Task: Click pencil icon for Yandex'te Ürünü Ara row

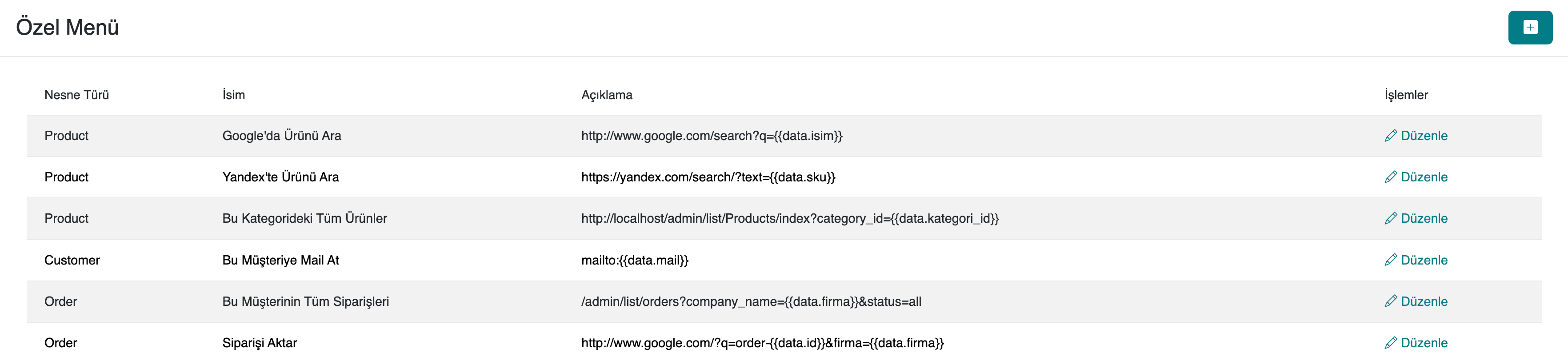Action: coord(1390,177)
